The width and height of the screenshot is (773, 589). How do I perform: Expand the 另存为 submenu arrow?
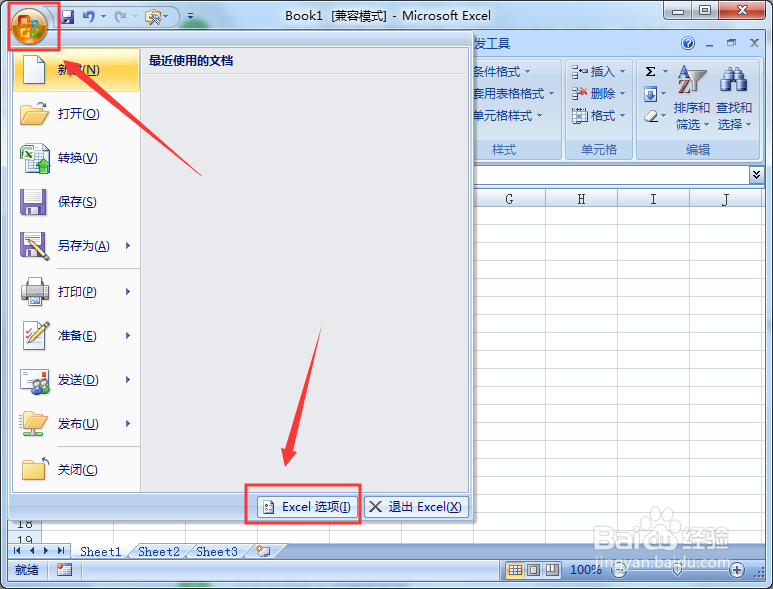point(128,245)
